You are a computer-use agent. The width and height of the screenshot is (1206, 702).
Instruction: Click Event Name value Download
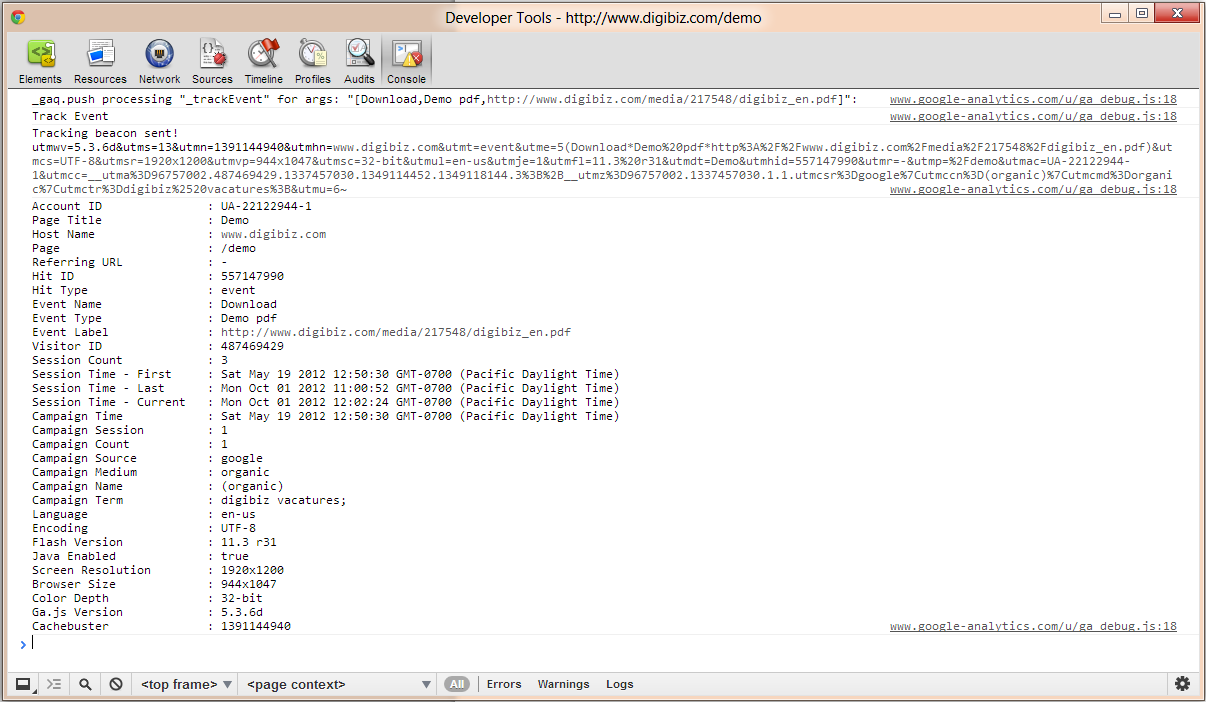coord(249,304)
